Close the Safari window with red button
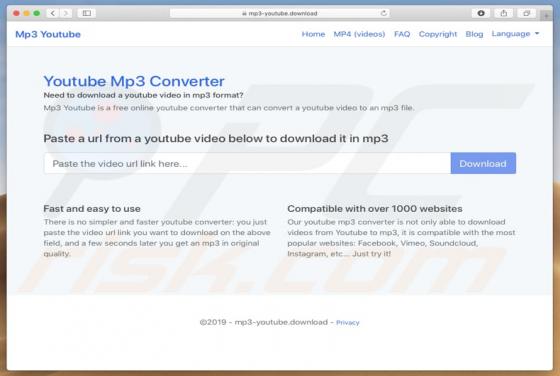Viewport: 560px width, 376px height. click(x=16, y=13)
